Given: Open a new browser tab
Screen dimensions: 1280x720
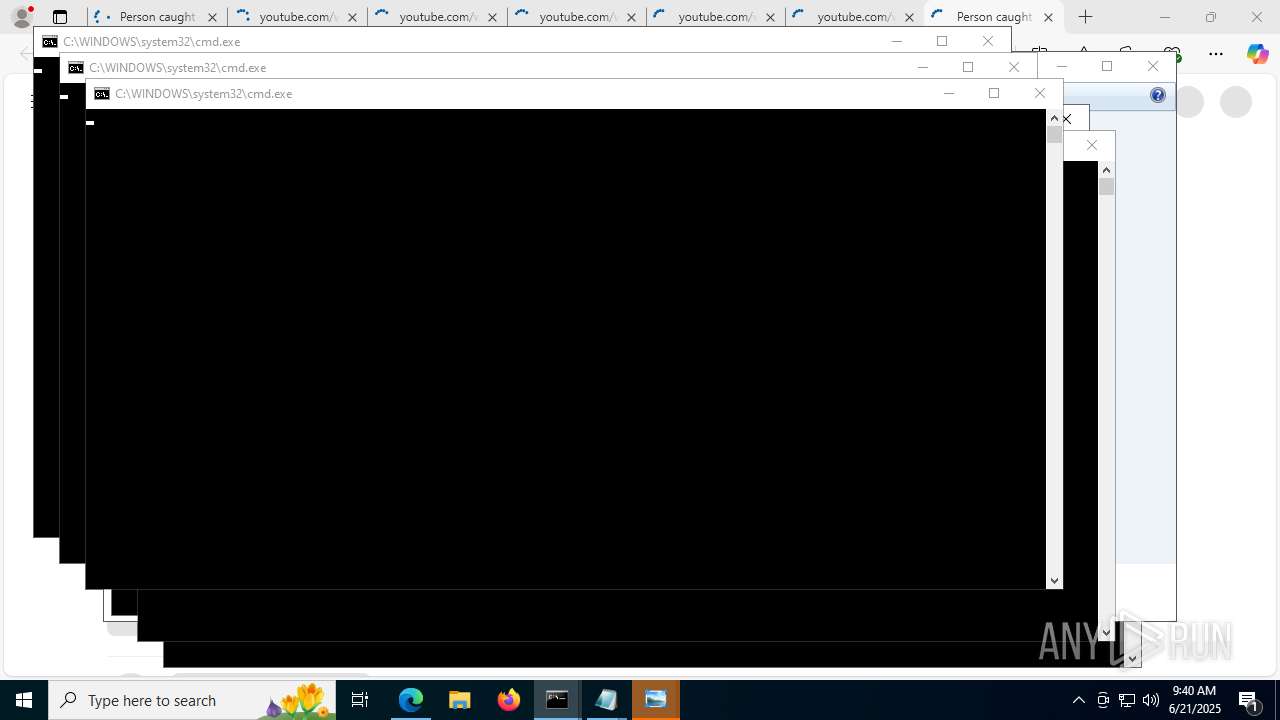Looking at the screenshot, I should click(x=1086, y=17).
